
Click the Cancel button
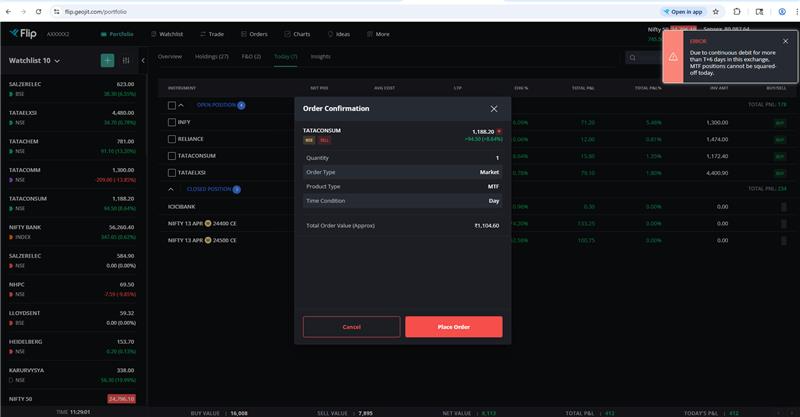click(352, 327)
